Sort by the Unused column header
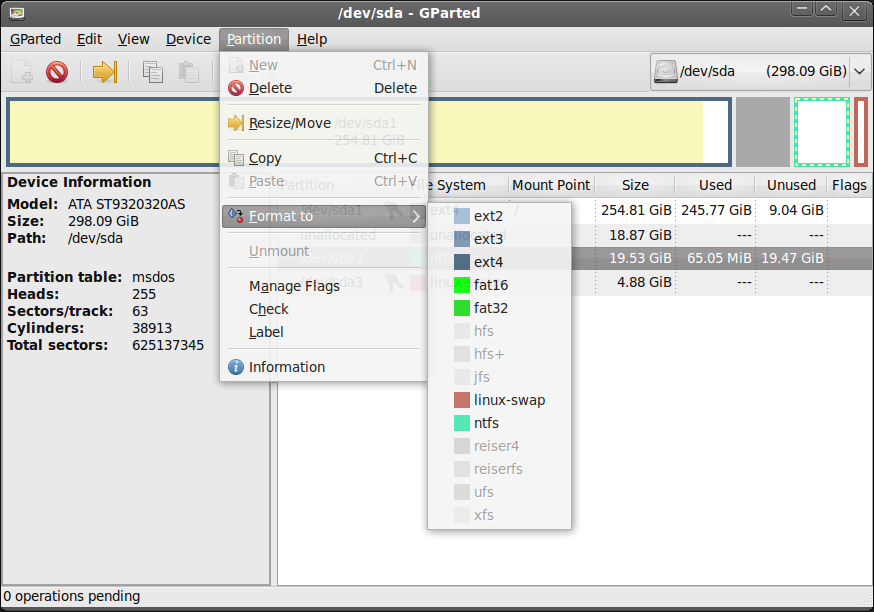Viewport: 874px width, 612px height. point(791,185)
